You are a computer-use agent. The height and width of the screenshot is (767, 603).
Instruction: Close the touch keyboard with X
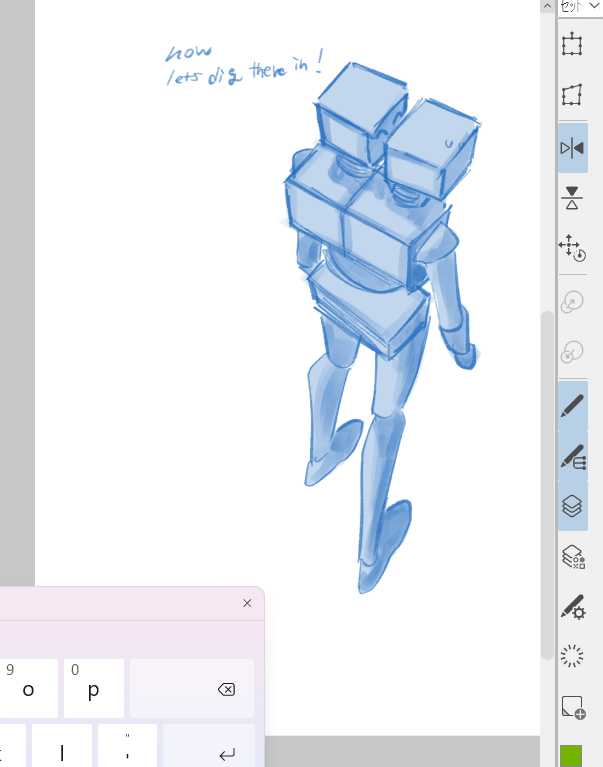[x=247, y=603]
